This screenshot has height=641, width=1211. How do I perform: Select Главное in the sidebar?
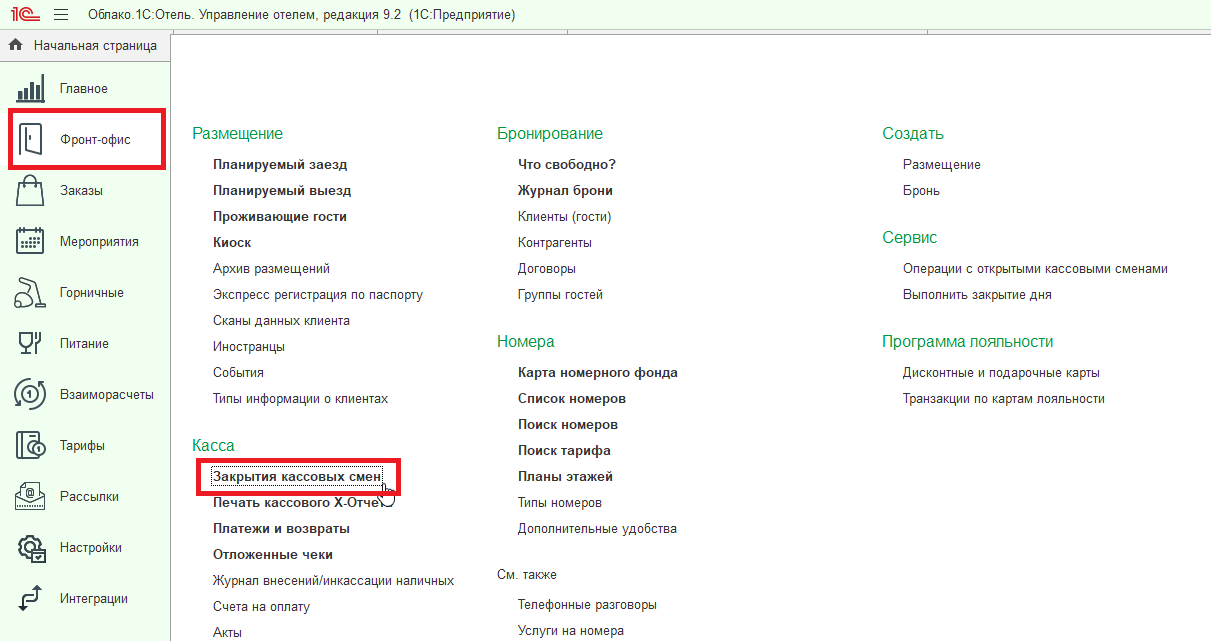(84, 89)
